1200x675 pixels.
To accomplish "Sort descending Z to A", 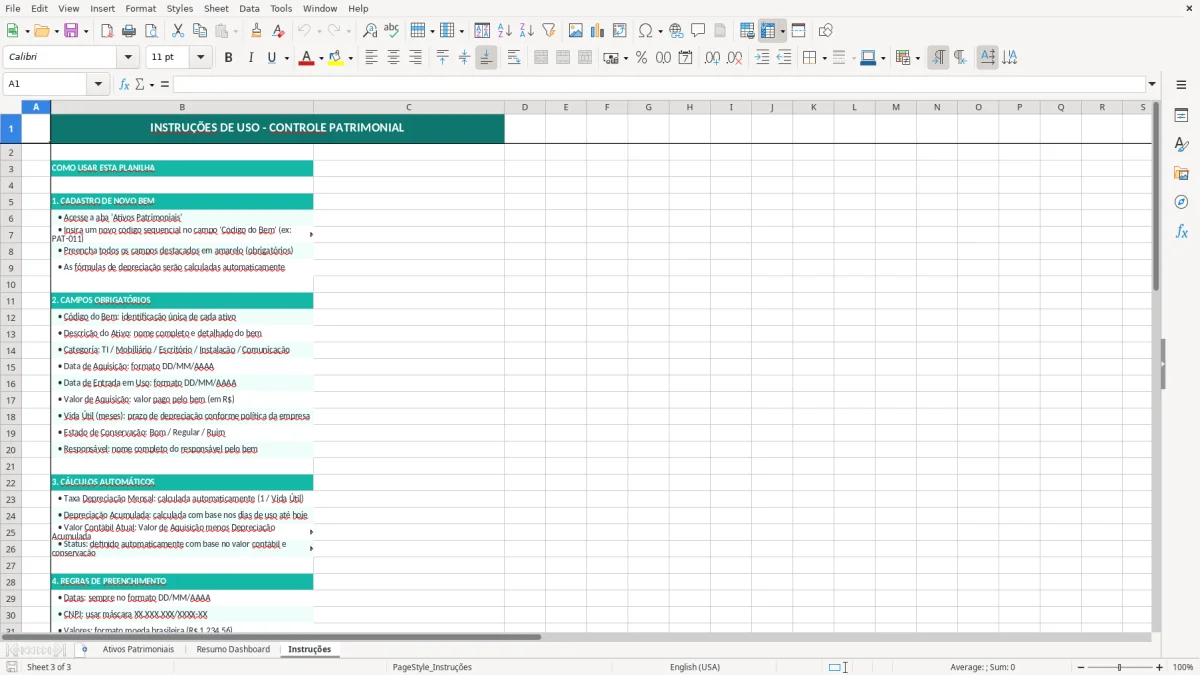I will click(527, 31).
